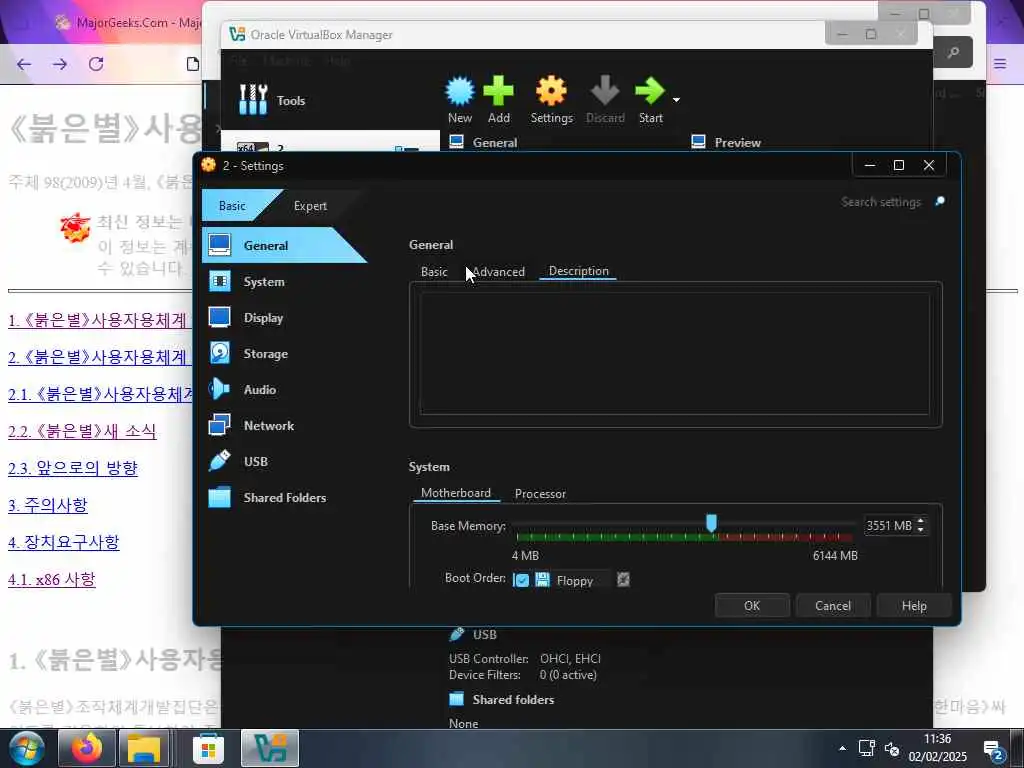This screenshot has height=768, width=1024.
Task: Open the Windows Start button
Action: [x=25, y=748]
